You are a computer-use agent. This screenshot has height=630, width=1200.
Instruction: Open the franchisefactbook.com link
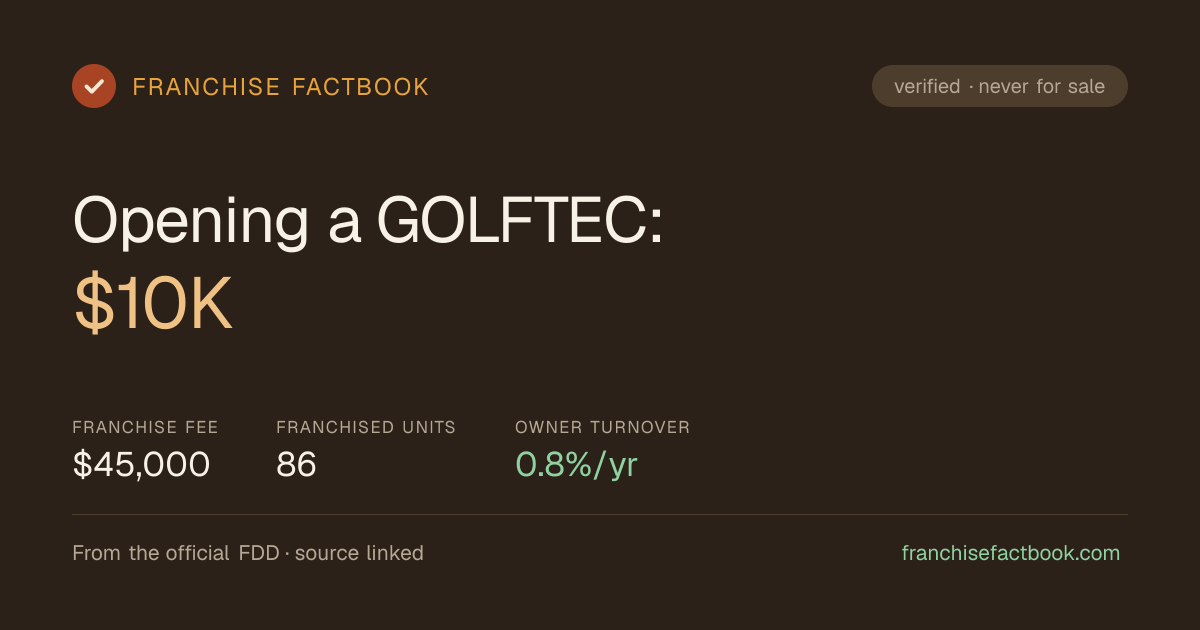point(1011,553)
